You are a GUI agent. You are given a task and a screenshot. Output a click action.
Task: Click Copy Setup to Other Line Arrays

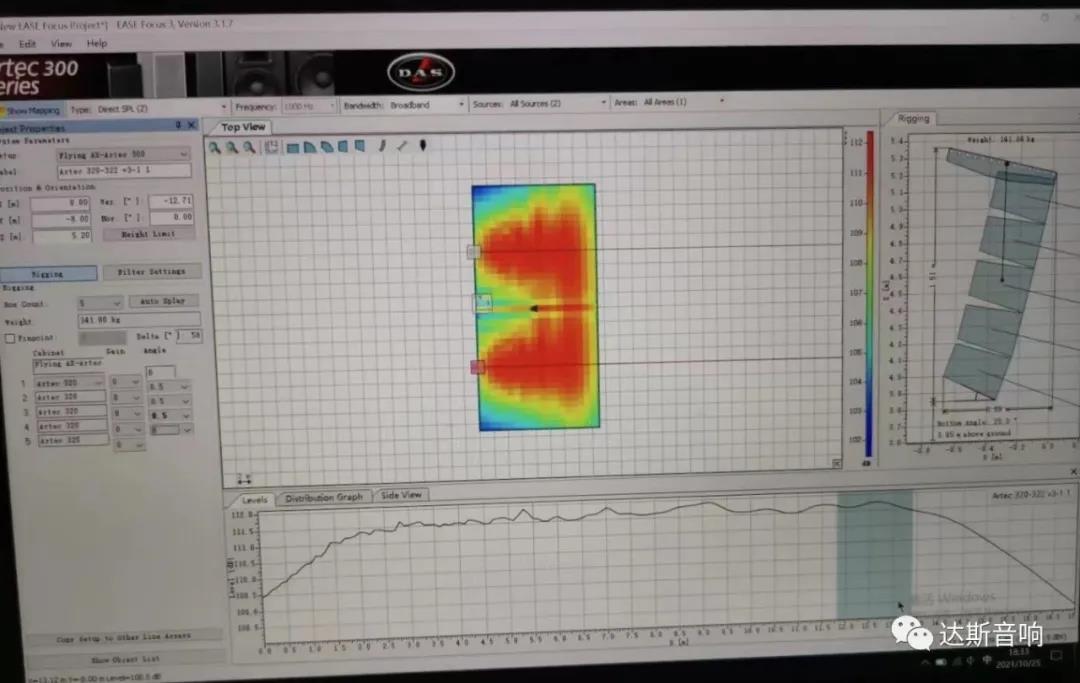coord(124,638)
